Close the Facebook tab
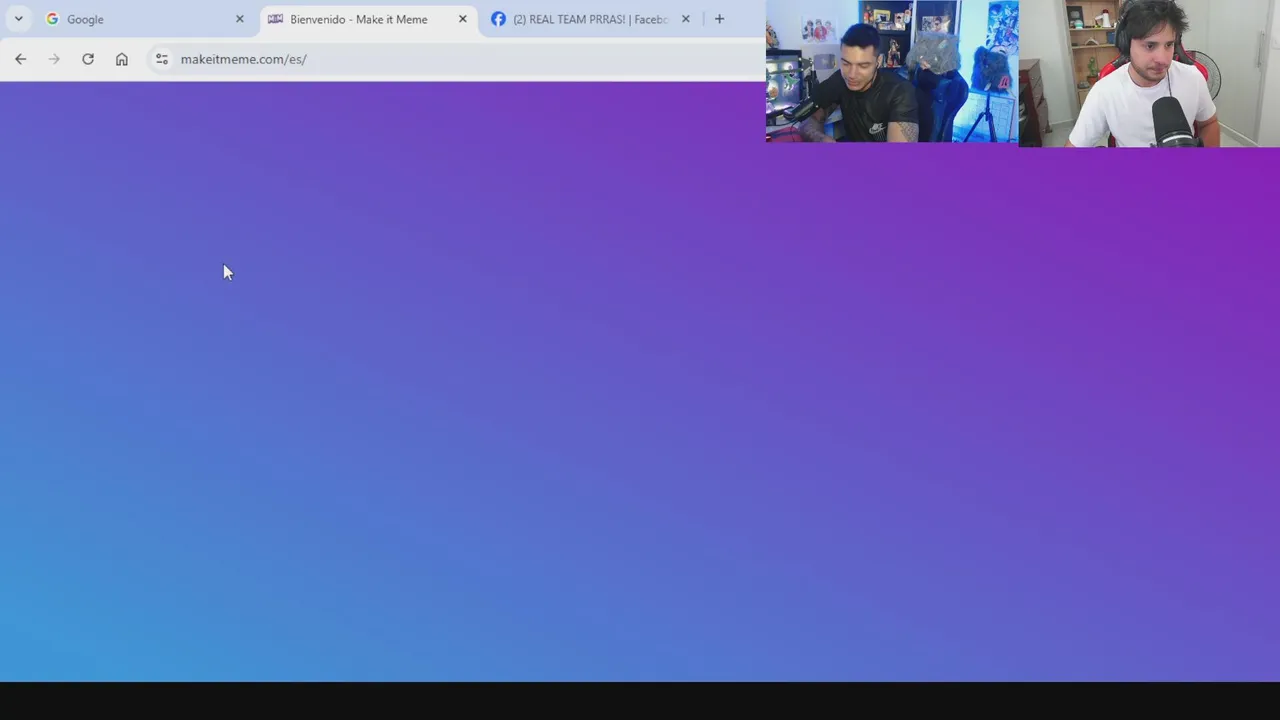Viewport: 1280px width, 720px height. click(685, 19)
